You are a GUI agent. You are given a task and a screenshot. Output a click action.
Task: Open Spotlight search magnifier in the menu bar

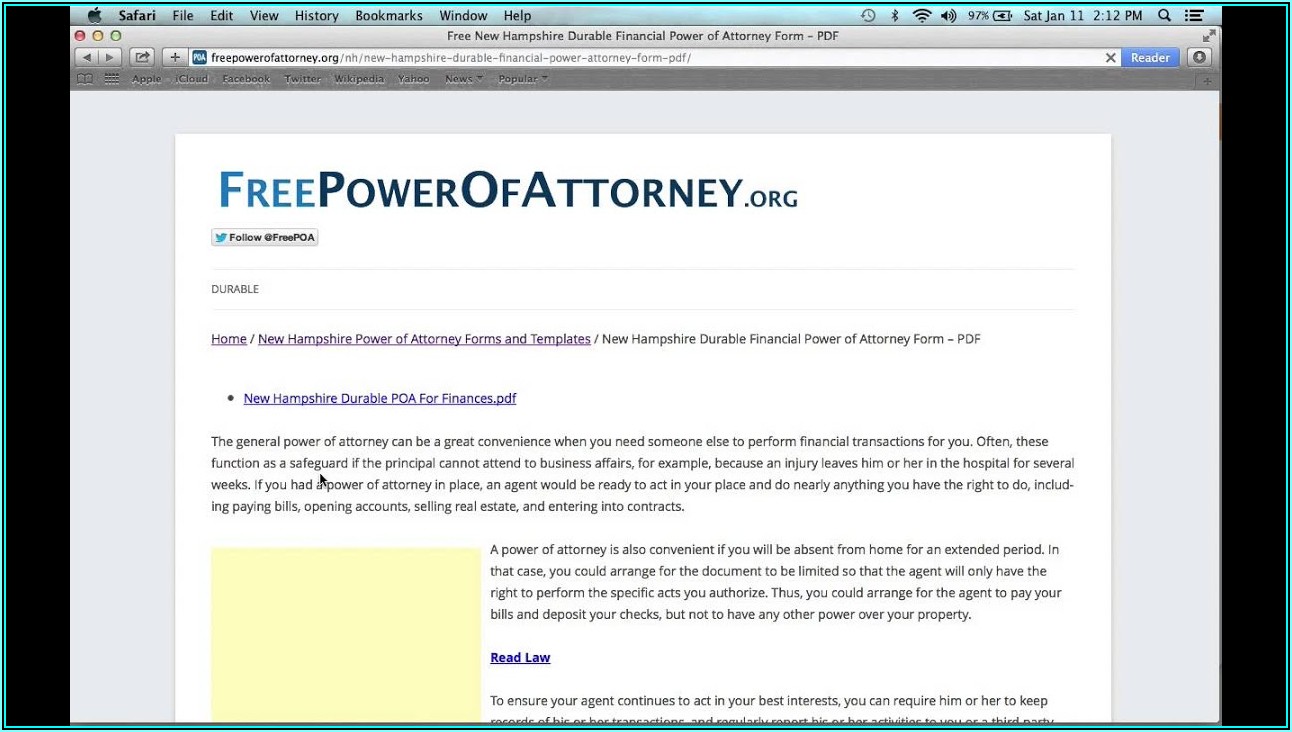point(1164,16)
